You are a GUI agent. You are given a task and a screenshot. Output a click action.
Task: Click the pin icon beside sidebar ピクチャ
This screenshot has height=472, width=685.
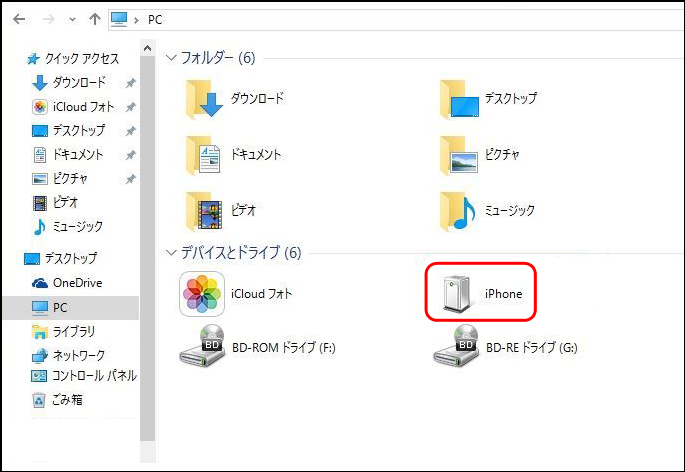tap(130, 179)
